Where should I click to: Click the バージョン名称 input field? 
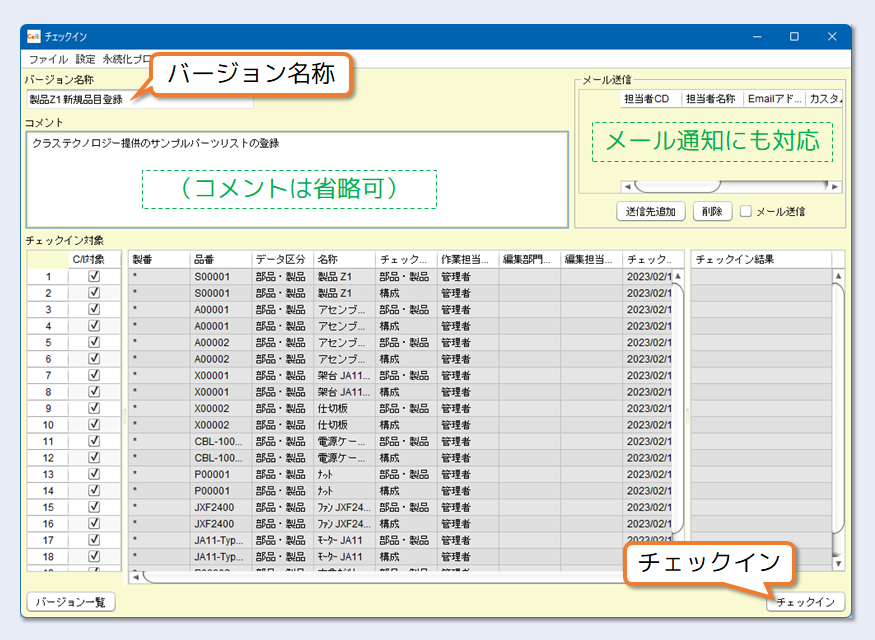[x=140, y=99]
